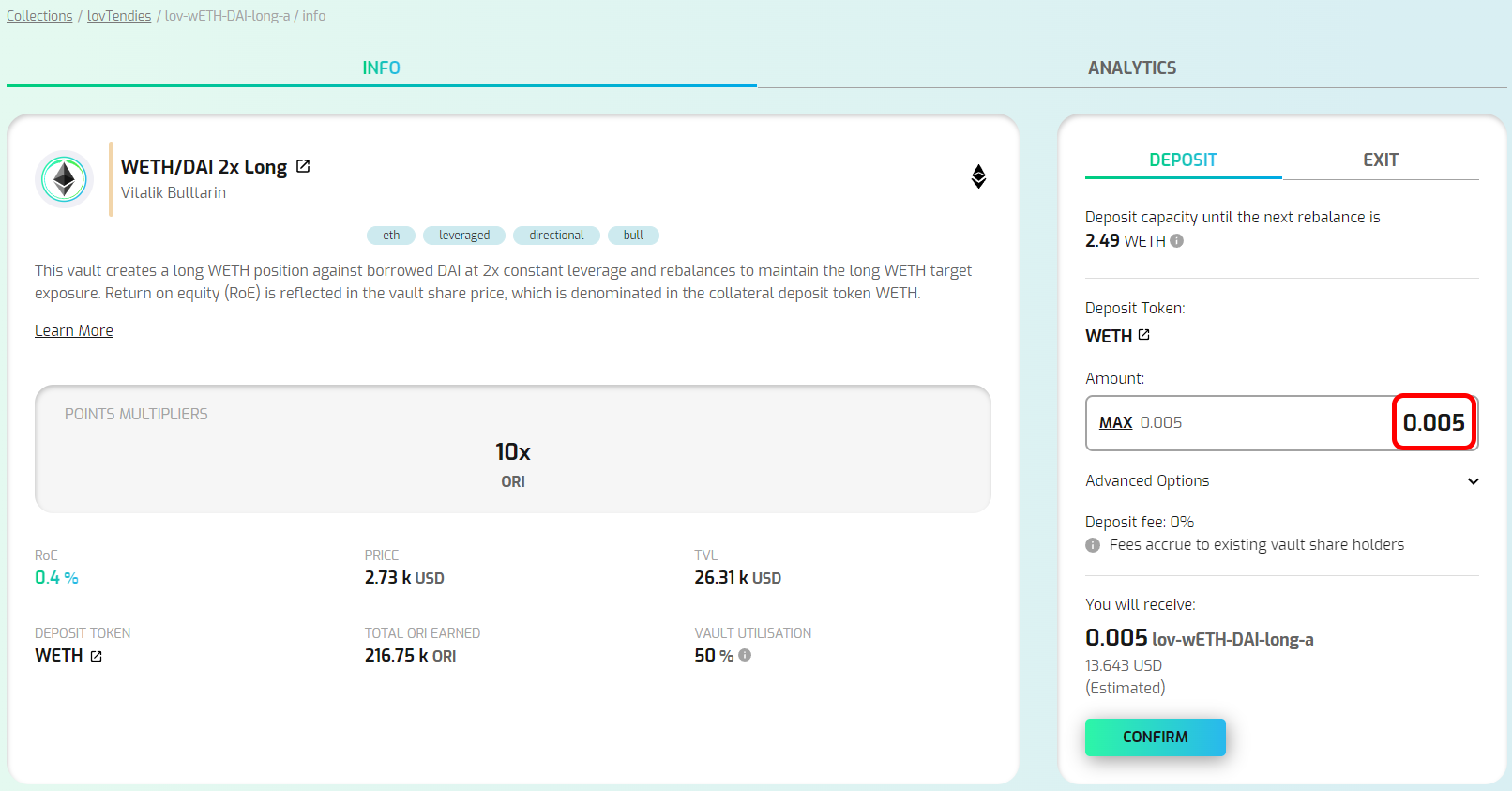Image resolution: width=1512 pixels, height=791 pixels.
Task: Click info icon next to Vault Utilisation 50%
Action: coord(745,655)
